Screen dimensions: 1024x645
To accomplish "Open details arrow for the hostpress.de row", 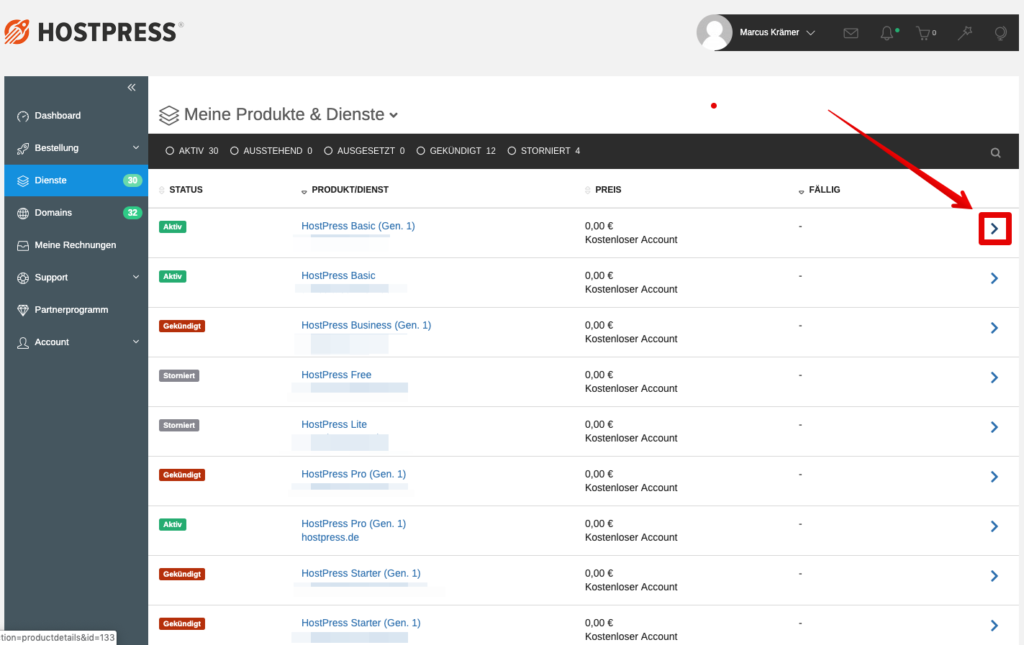I will (x=994, y=526).
